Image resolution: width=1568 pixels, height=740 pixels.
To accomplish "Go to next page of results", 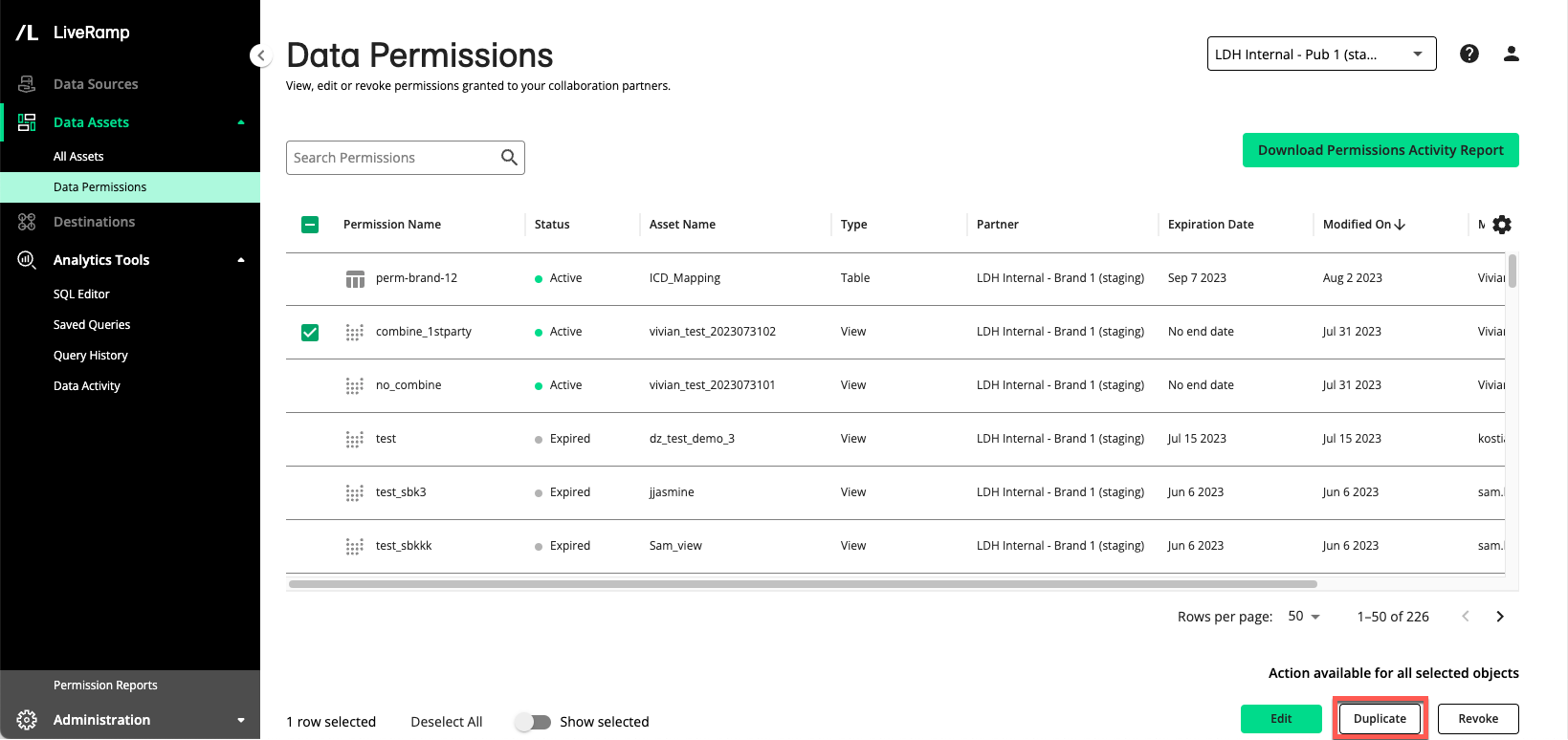I will click(1500, 617).
